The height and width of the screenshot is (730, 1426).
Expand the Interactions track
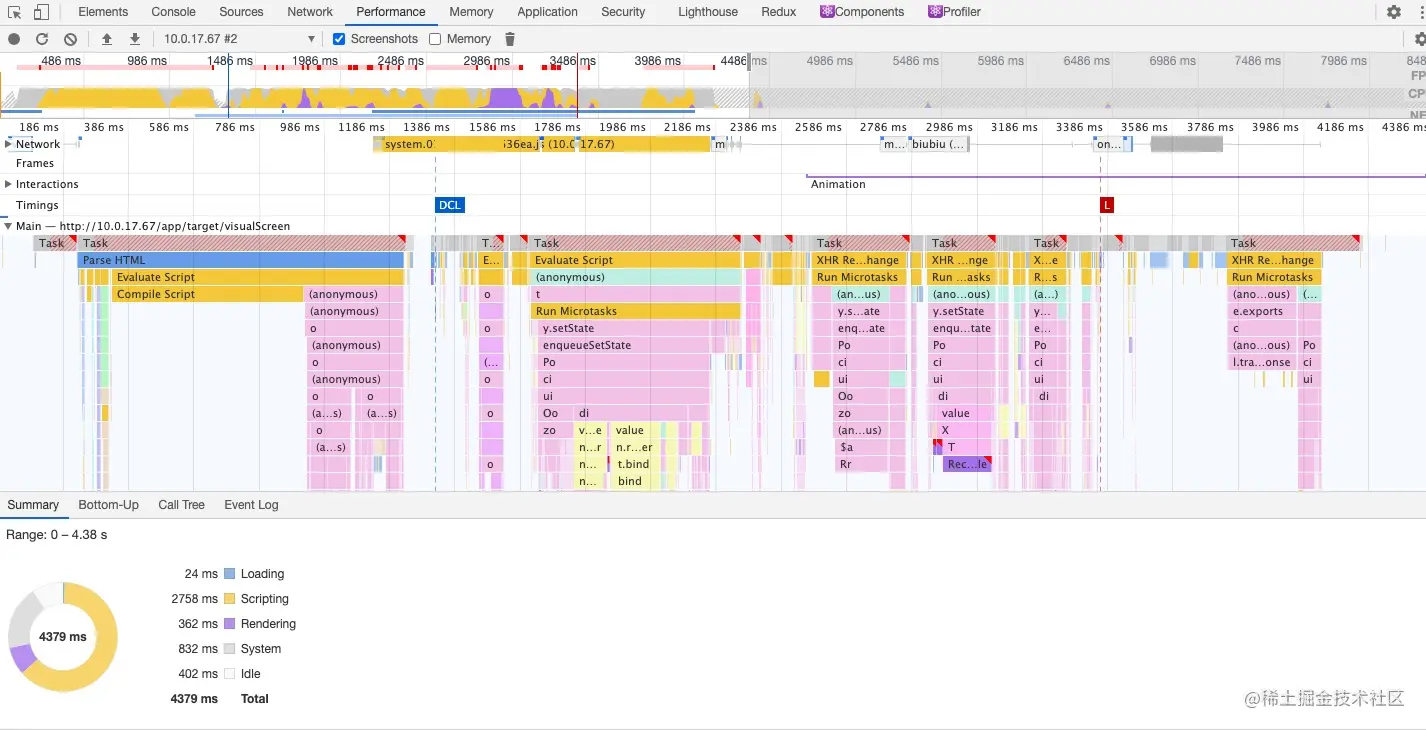8,184
